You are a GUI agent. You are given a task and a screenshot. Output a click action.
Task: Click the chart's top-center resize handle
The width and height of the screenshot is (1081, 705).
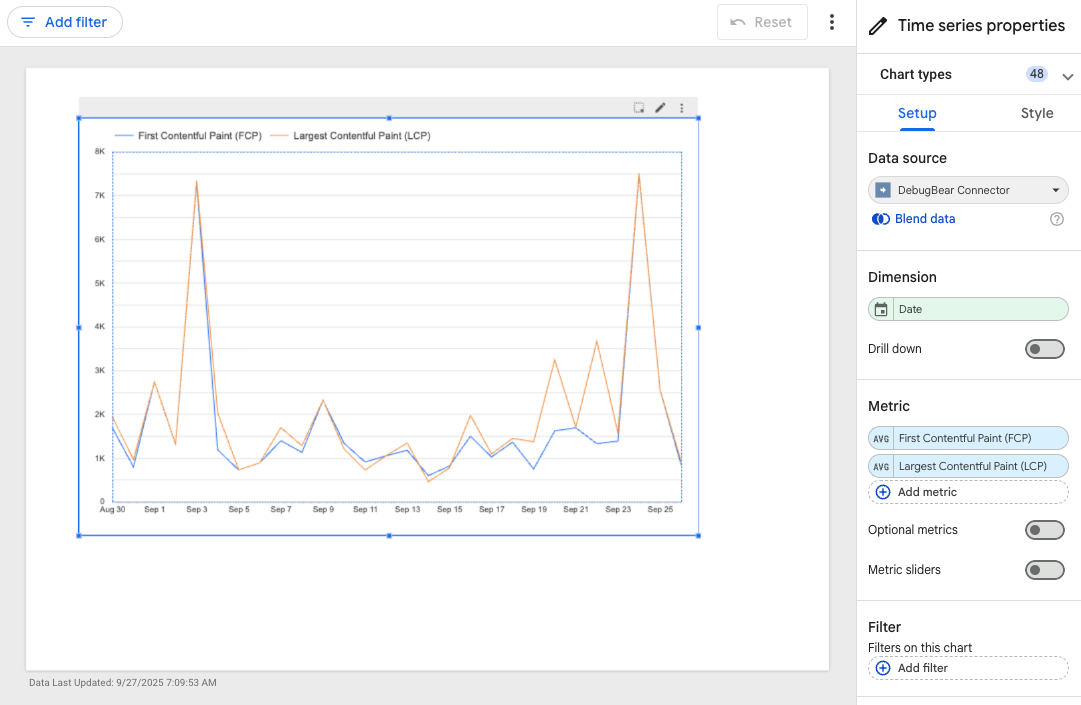(389, 118)
